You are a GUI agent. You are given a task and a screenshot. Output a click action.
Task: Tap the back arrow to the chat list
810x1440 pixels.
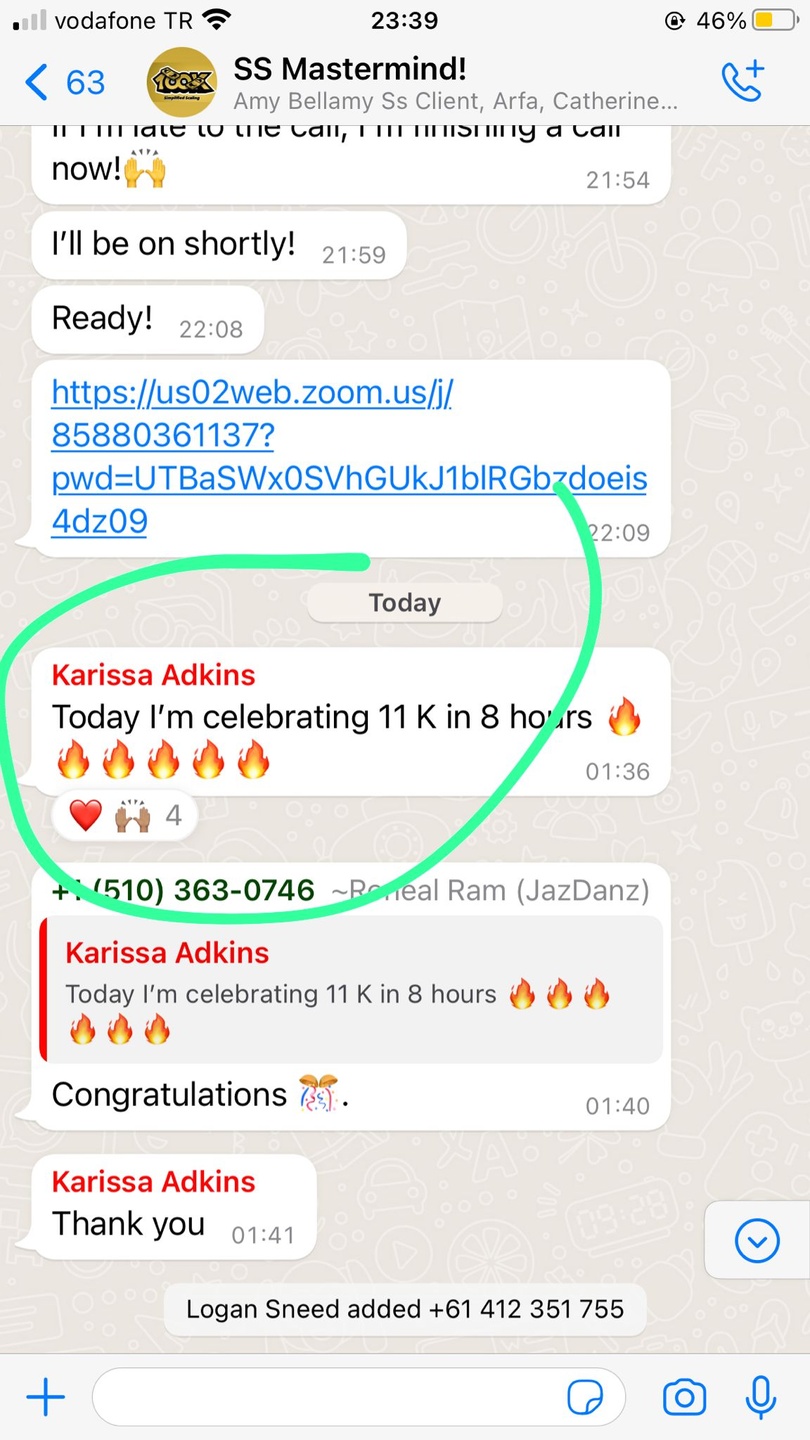[x=36, y=82]
